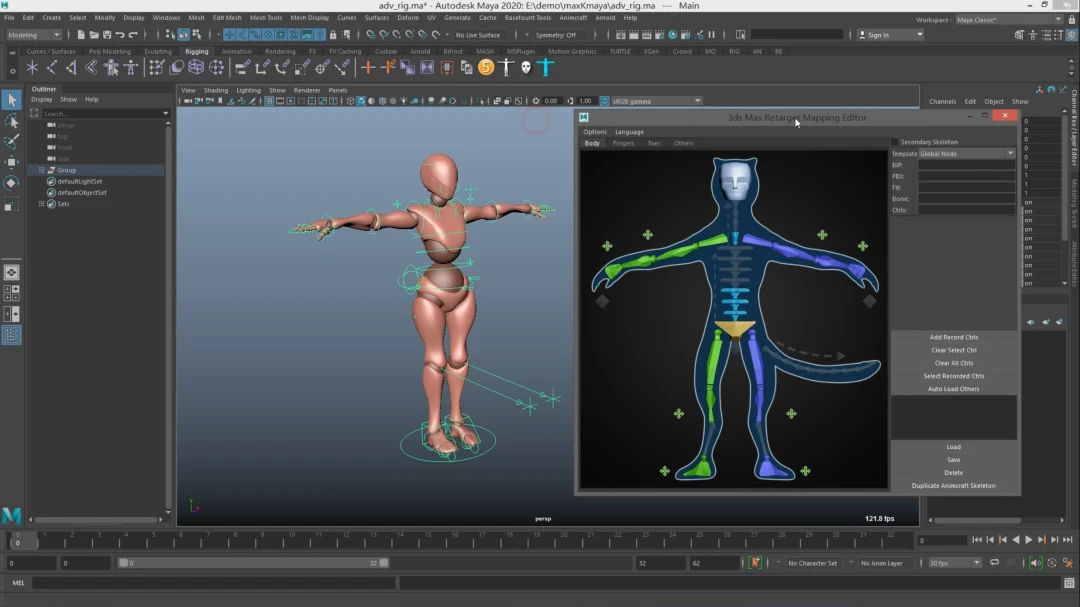Viewport: 1080px width, 607px height.
Task: Click the skull icon on the Rigging shelf
Action: [x=525, y=67]
